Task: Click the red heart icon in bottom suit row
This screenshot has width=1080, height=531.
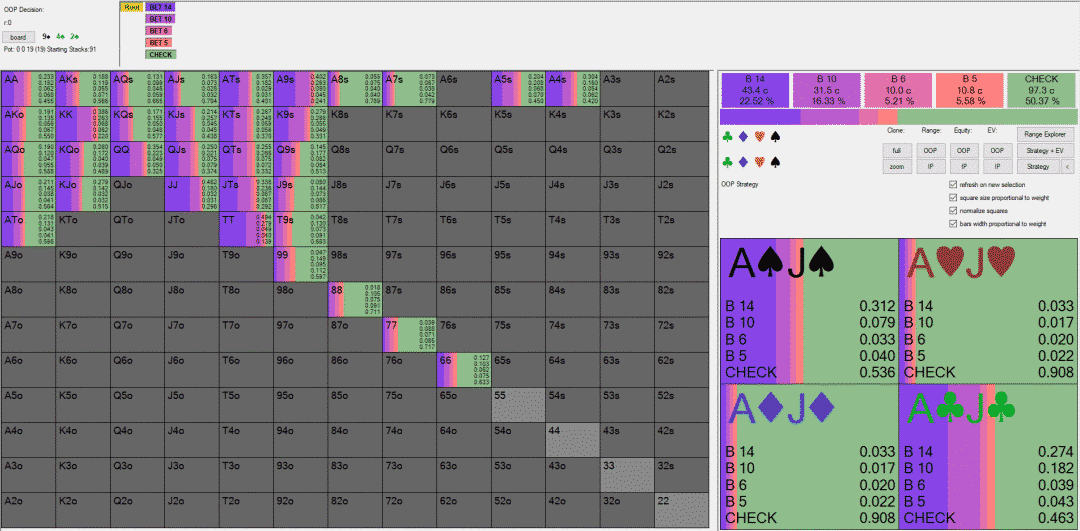Action: (760, 161)
